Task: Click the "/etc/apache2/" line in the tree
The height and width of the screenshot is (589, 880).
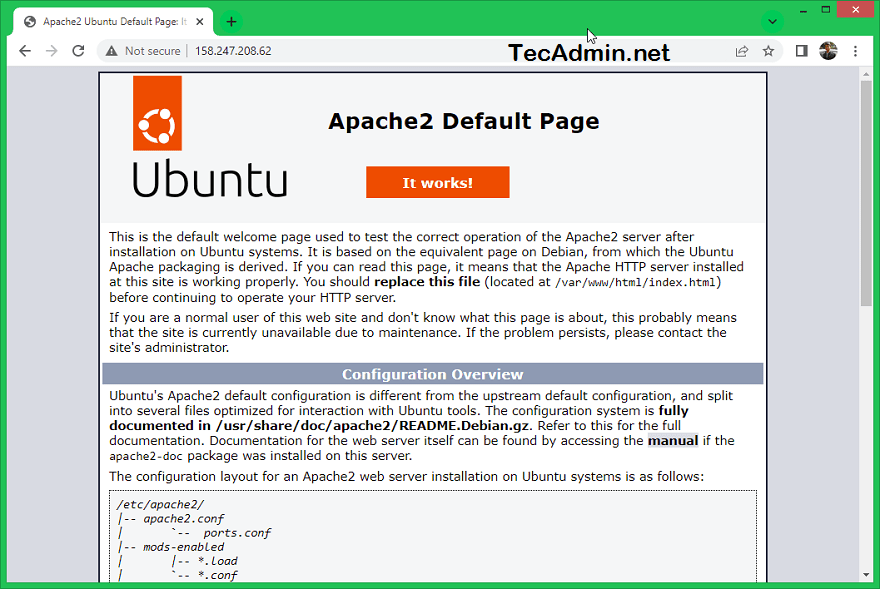Action: (161, 505)
